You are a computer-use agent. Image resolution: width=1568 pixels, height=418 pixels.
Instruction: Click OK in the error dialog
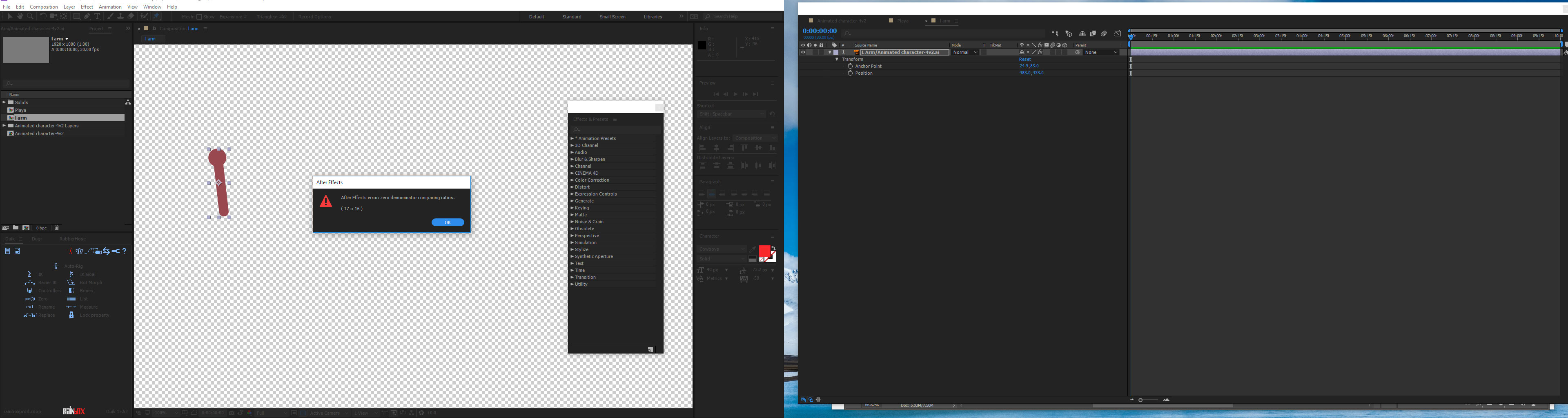pyautogui.click(x=448, y=222)
